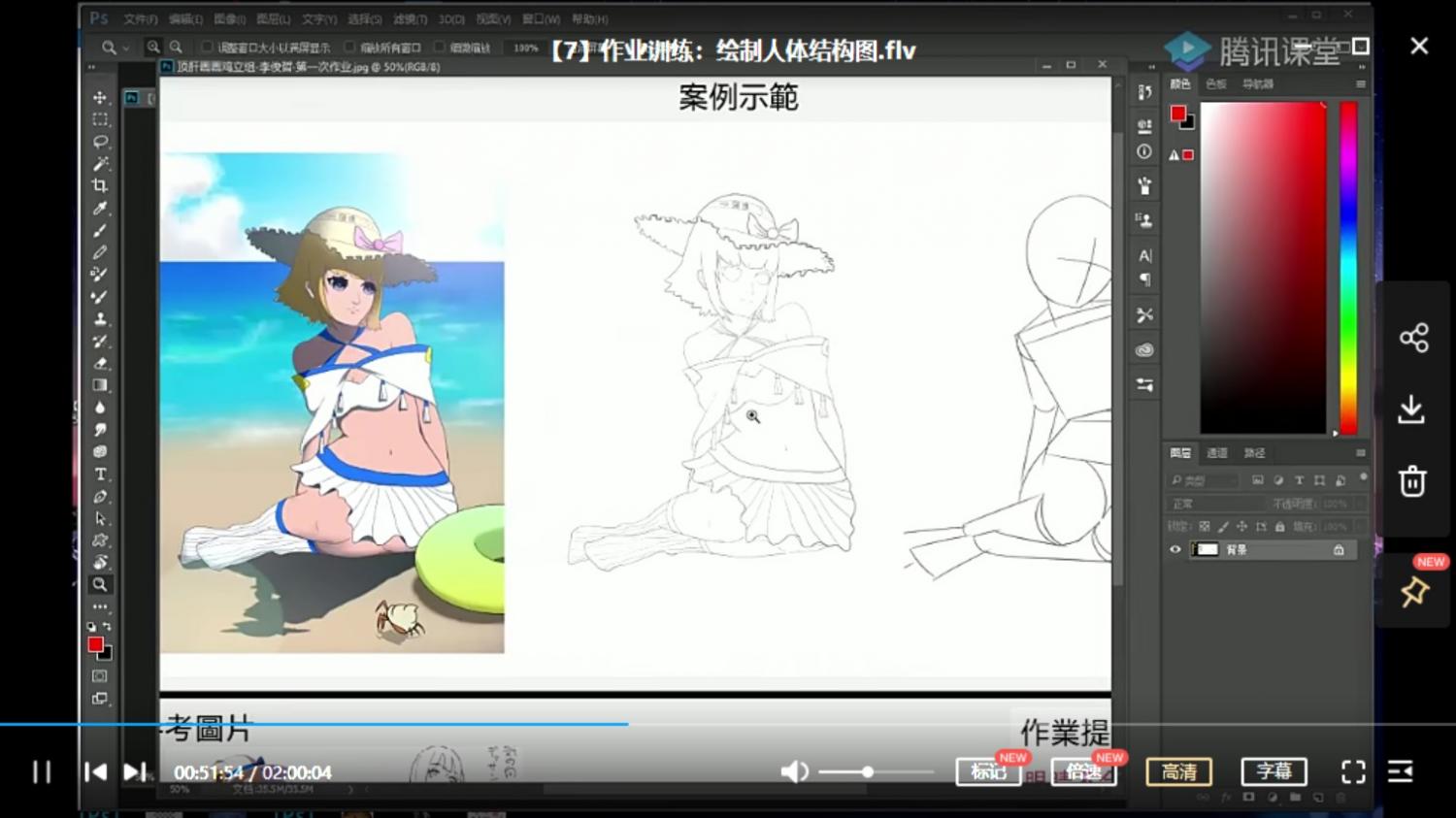Image resolution: width=1456 pixels, height=818 pixels.
Task: Click the player download icon
Action: point(1411,409)
